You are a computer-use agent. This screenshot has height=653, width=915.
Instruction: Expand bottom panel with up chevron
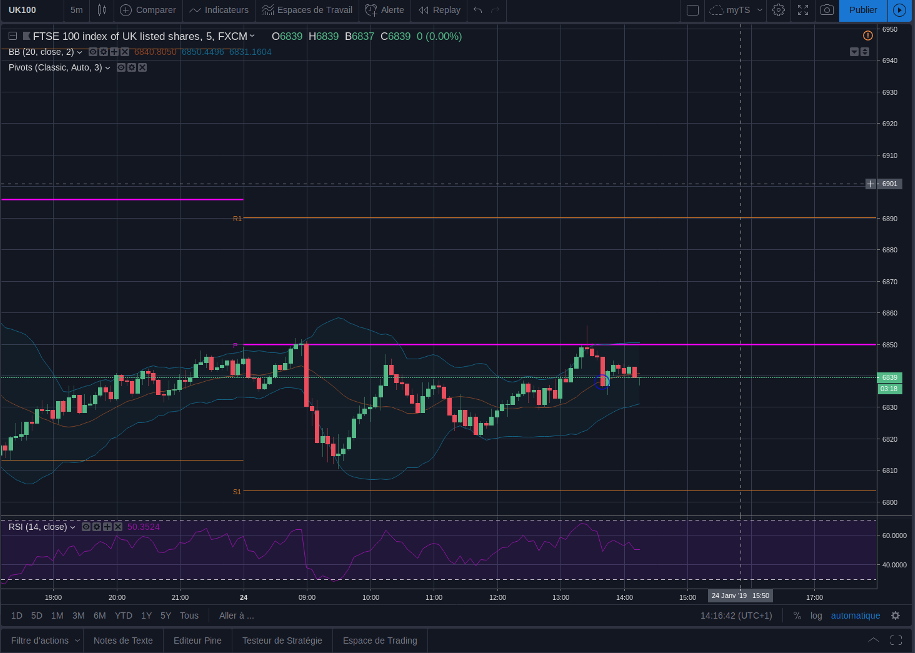pos(874,640)
